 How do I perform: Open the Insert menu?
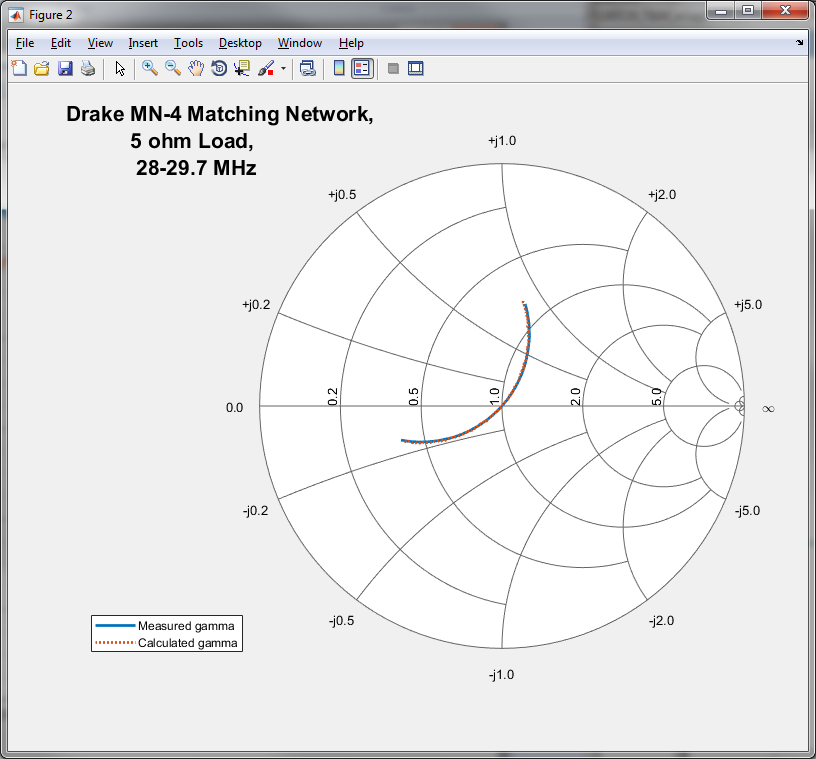(143, 43)
